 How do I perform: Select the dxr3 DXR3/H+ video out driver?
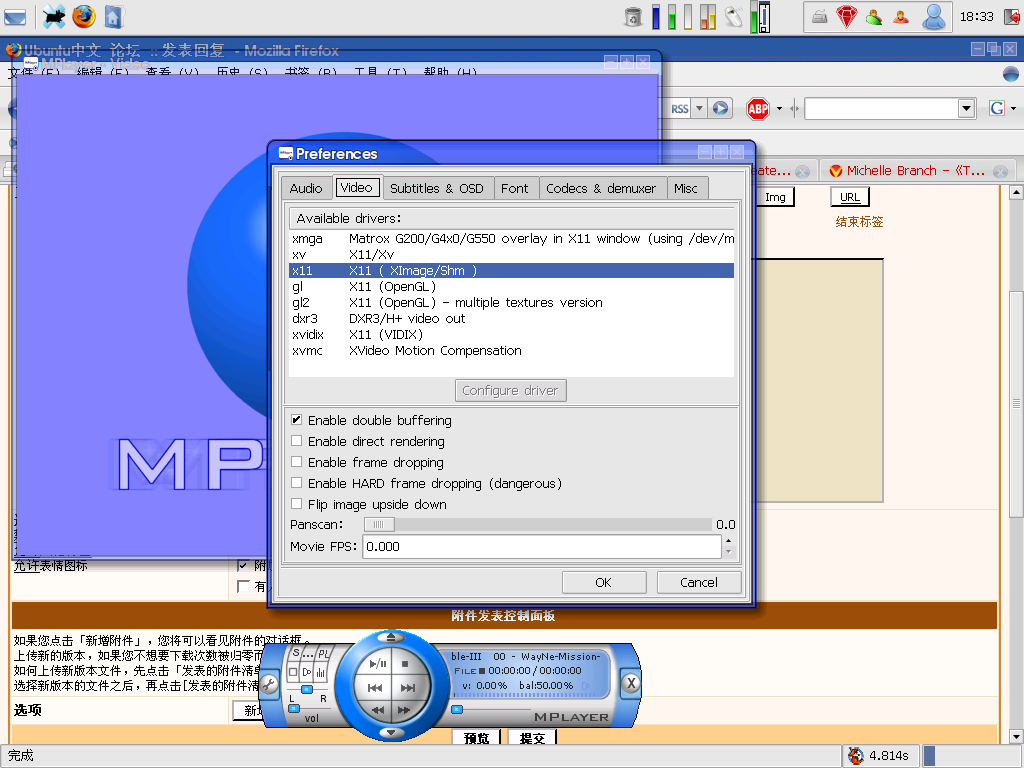click(511, 318)
